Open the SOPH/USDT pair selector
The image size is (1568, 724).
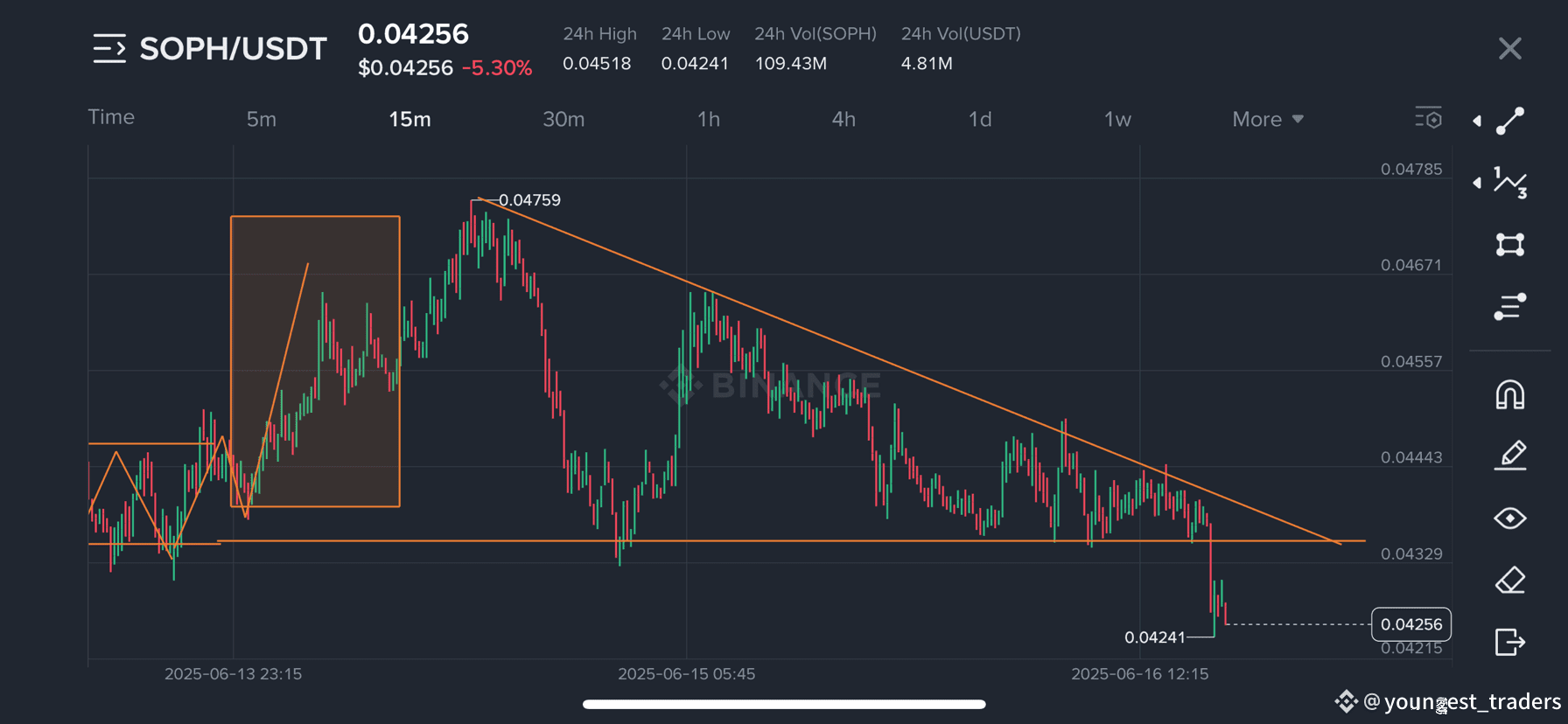[233, 49]
